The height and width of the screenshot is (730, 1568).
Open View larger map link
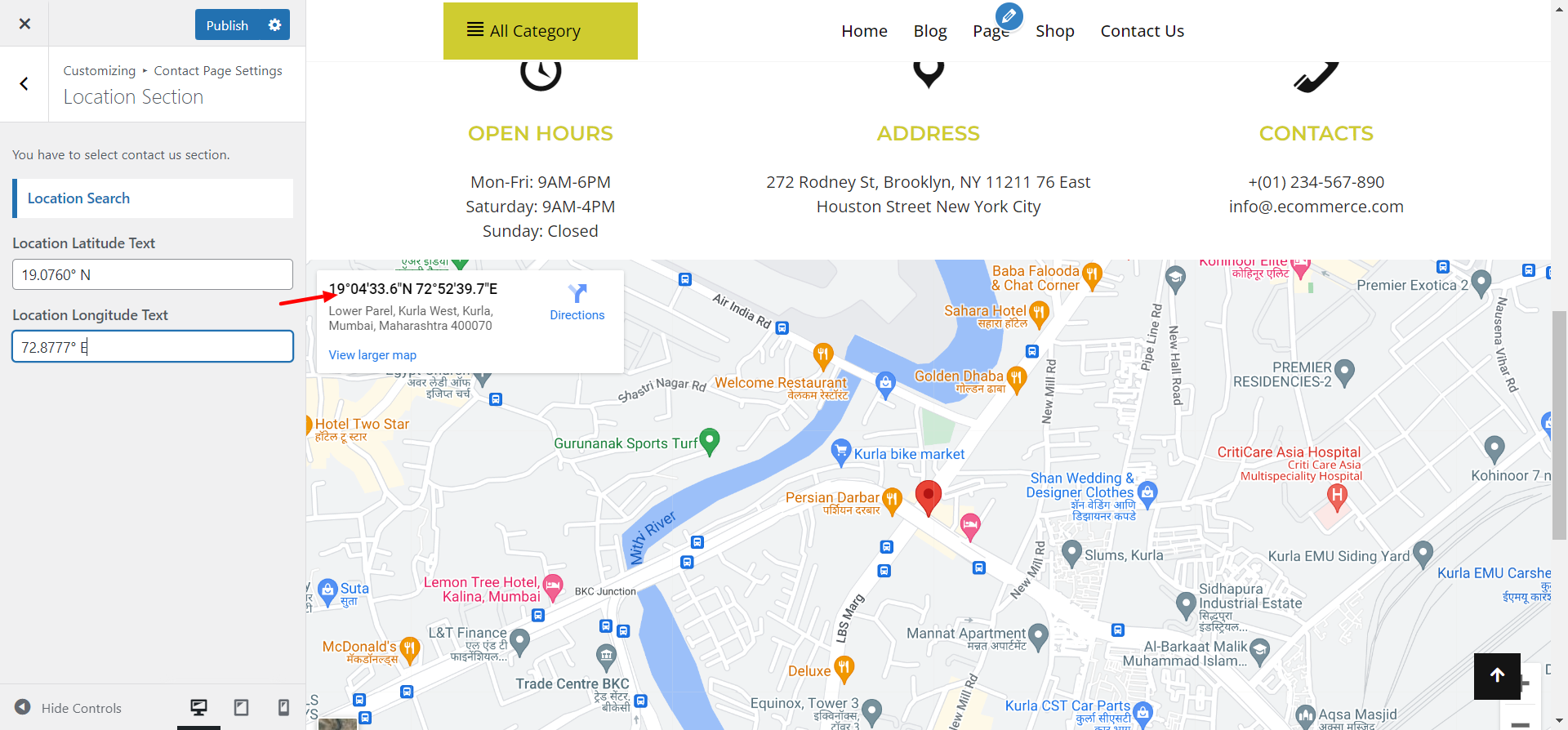tap(372, 355)
